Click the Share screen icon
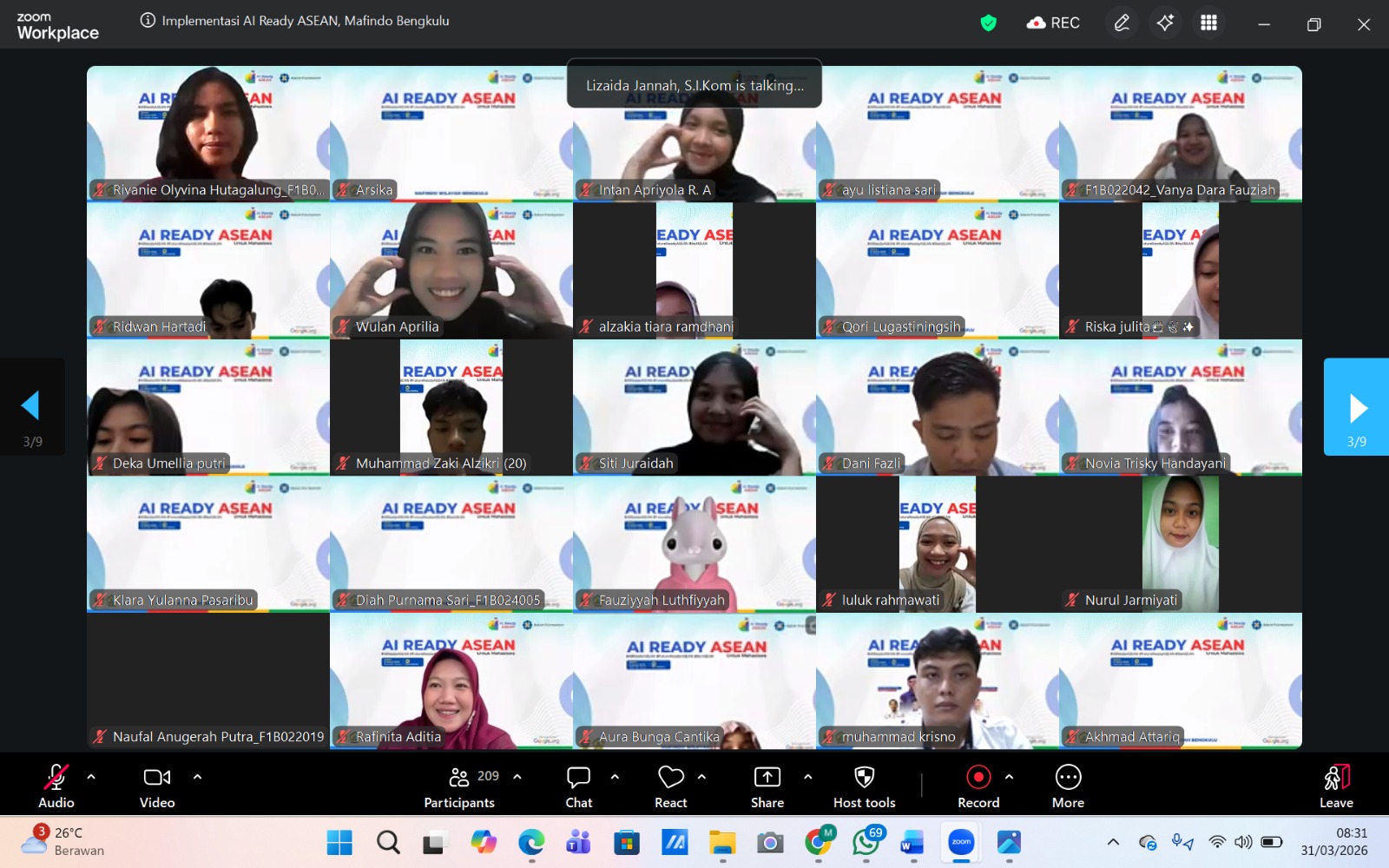This screenshot has width=1389, height=868. (x=767, y=786)
